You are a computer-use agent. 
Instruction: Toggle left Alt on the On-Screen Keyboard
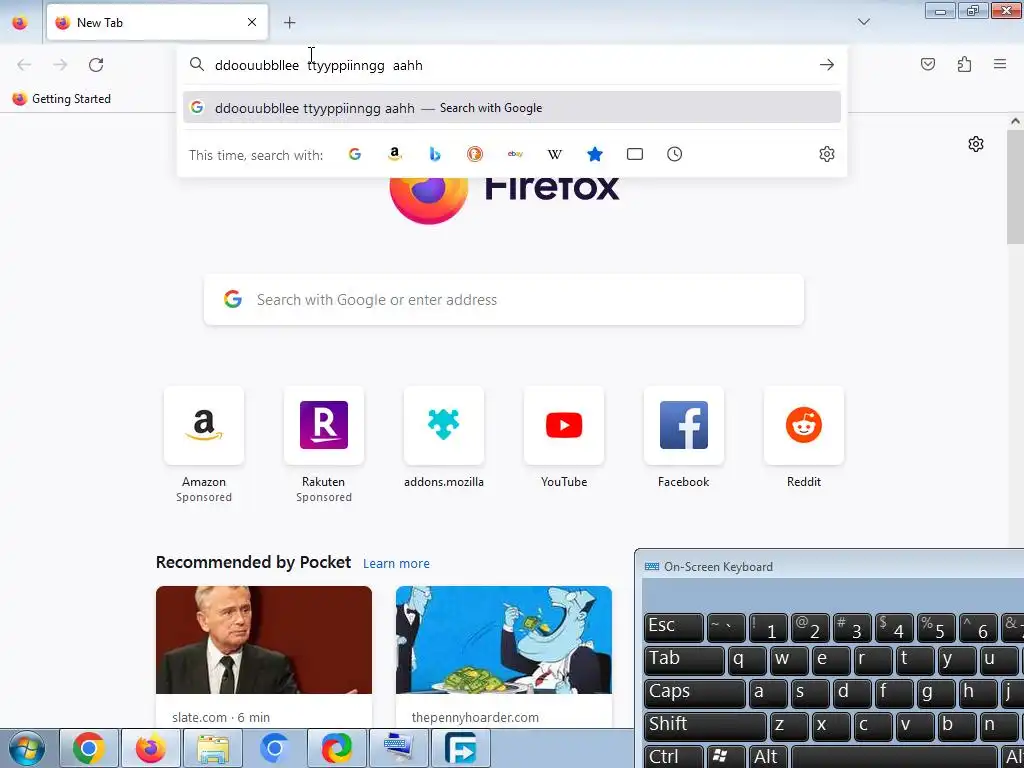tap(768, 757)
